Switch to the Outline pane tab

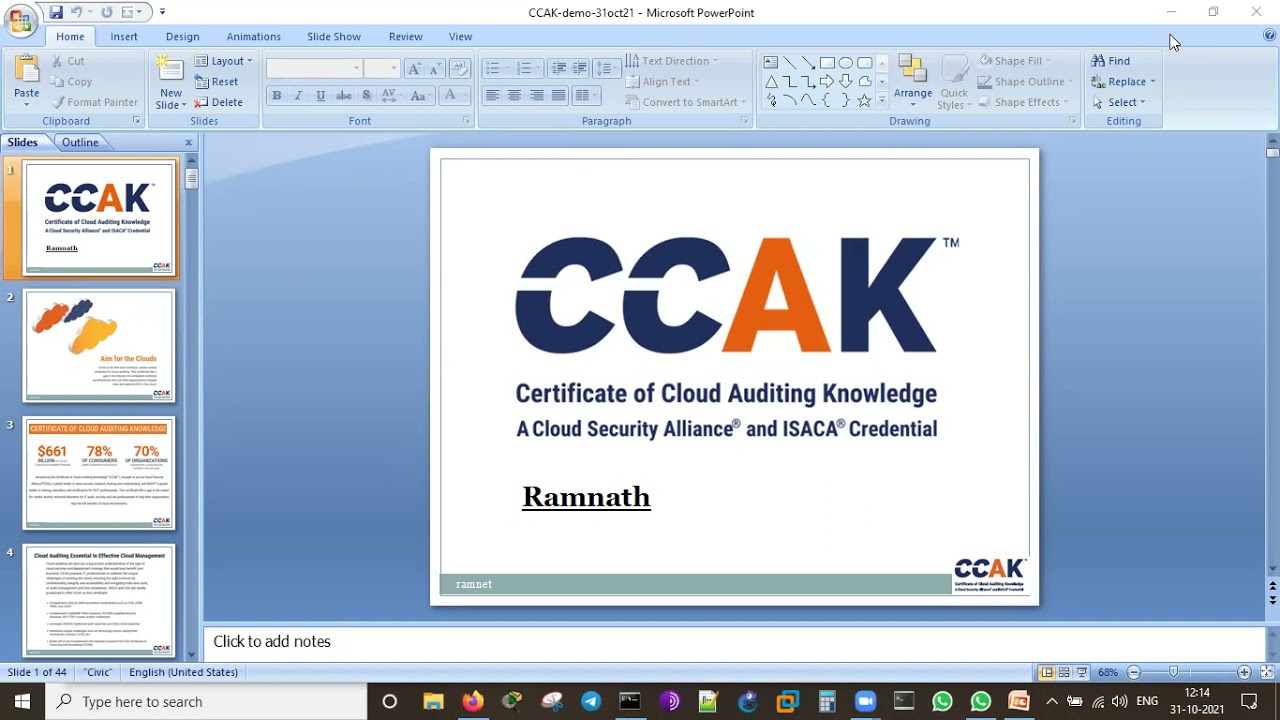point(80,142)
